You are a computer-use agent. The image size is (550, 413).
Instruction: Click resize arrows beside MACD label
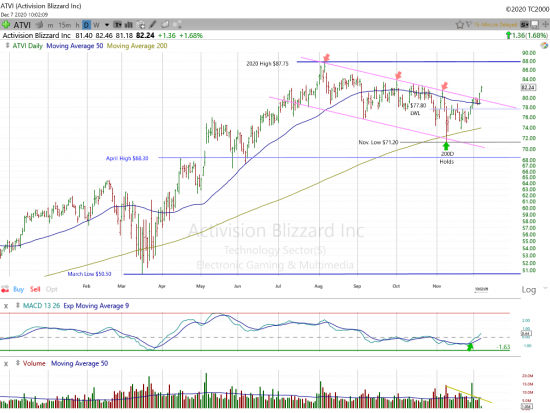pos(18,306)
